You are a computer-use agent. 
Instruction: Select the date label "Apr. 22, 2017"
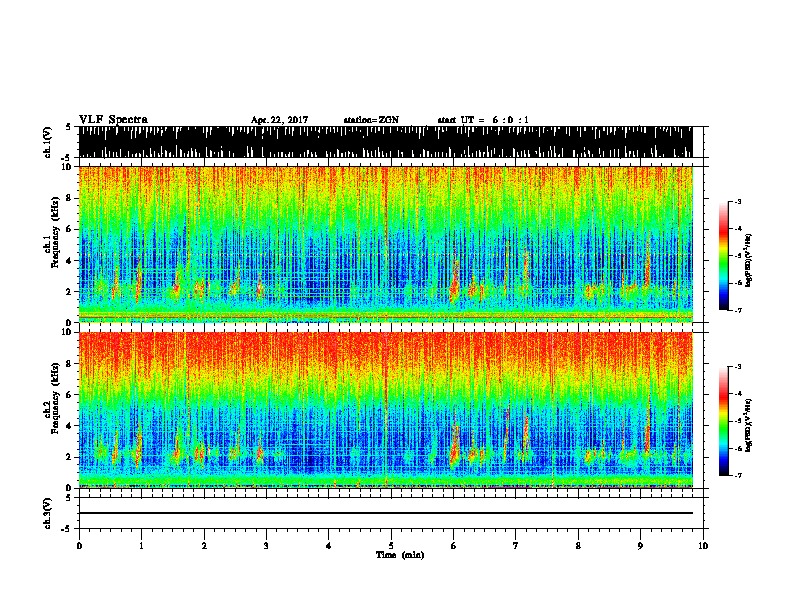279,120
